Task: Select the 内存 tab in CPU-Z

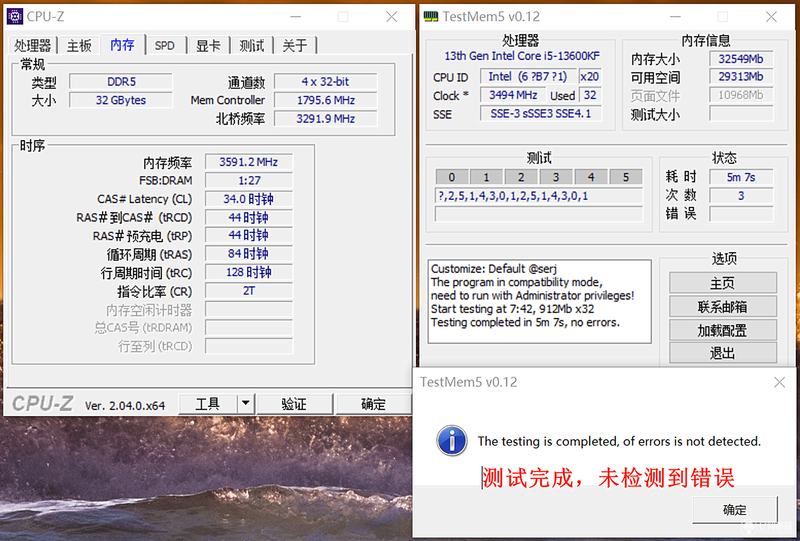Action: (x=122, y=44)
